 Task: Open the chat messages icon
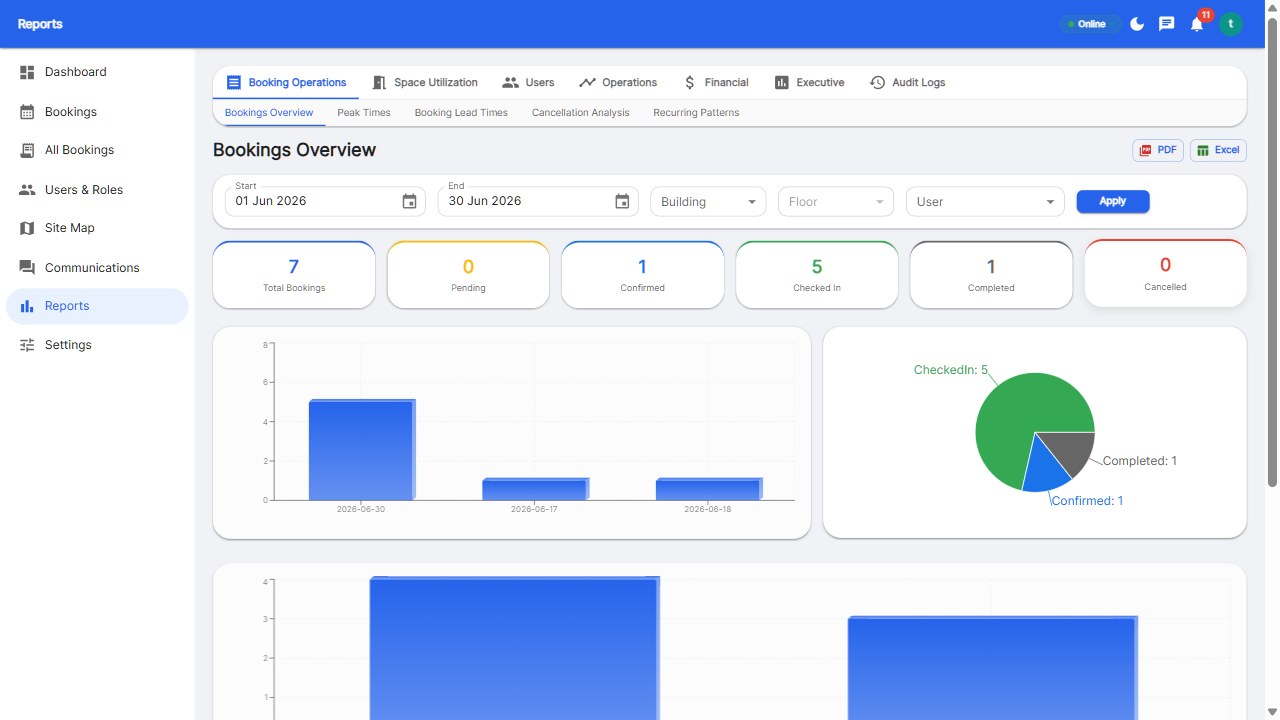1167,24
